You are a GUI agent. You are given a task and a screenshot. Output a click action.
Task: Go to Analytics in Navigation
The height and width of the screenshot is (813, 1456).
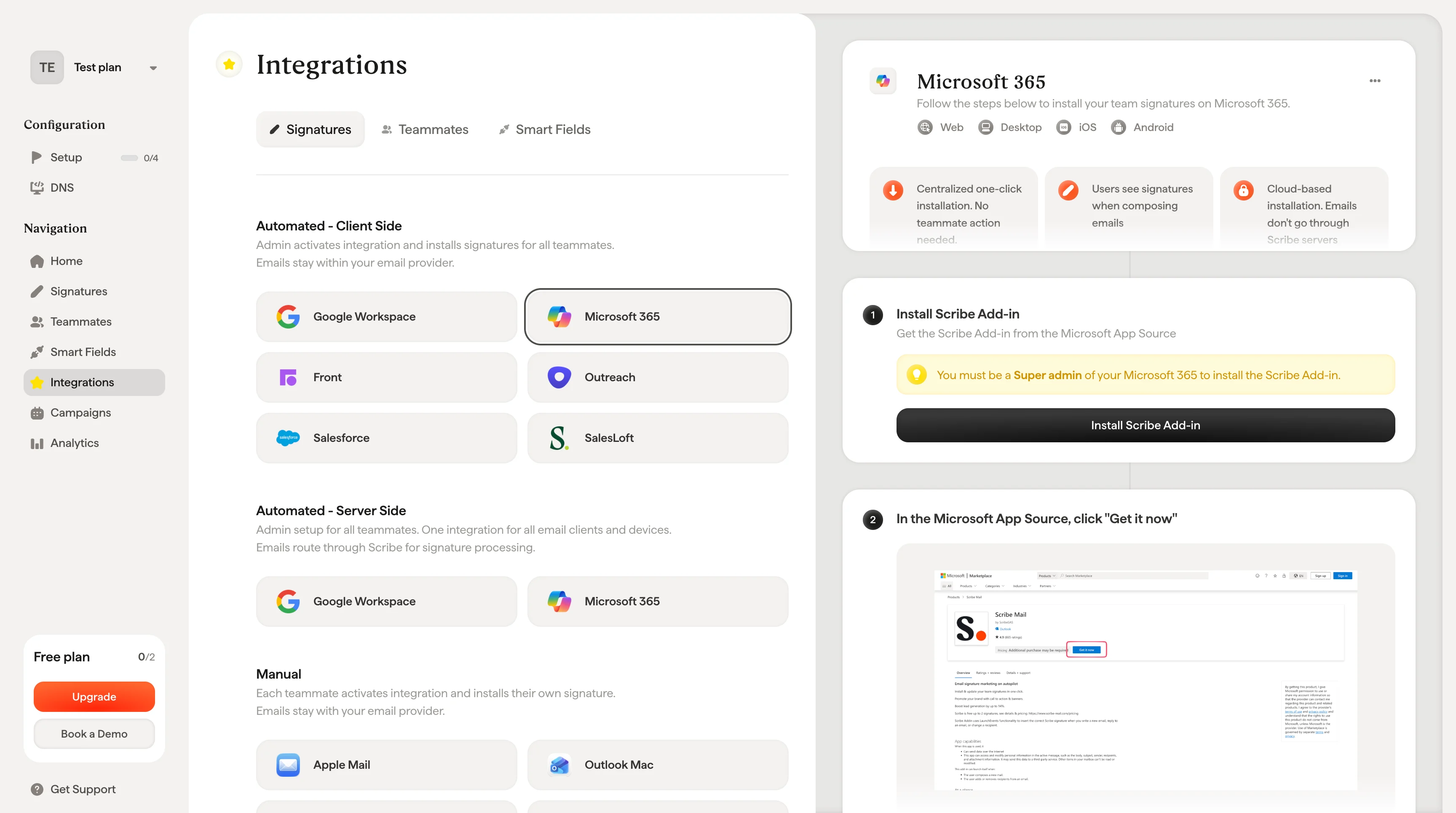94,443
